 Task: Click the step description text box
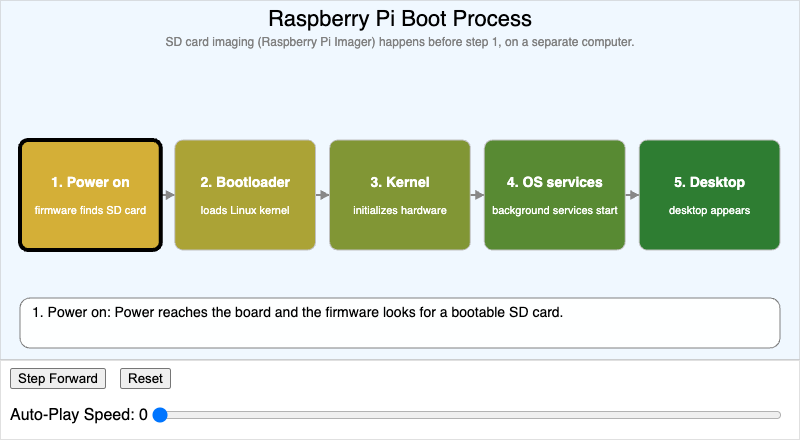[400, 323]
